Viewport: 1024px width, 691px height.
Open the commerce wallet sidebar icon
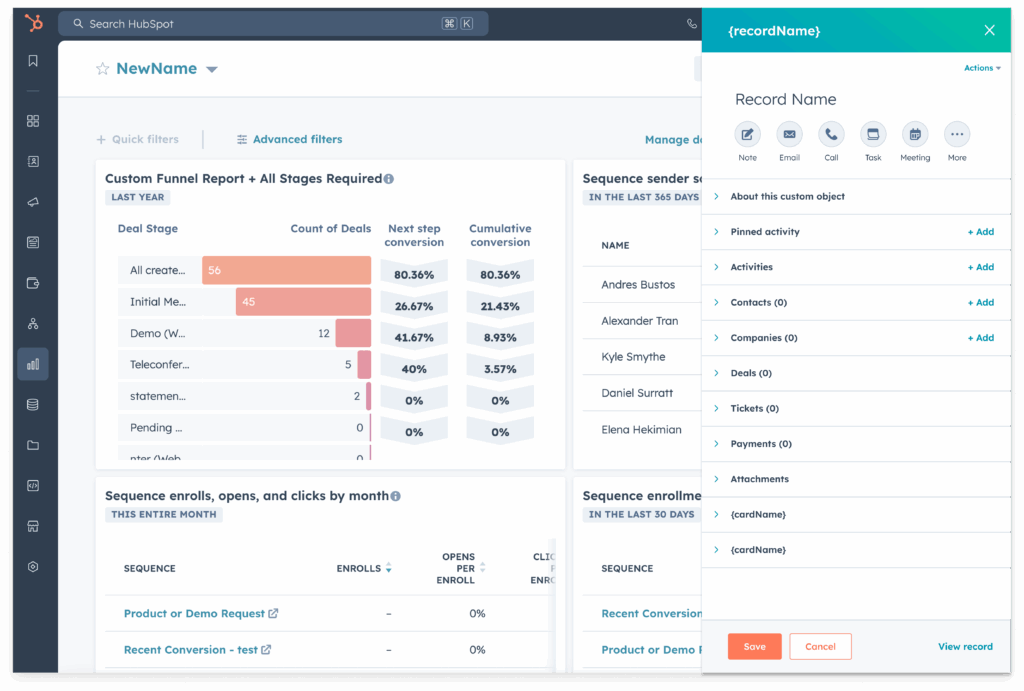(x=33, y=283)
